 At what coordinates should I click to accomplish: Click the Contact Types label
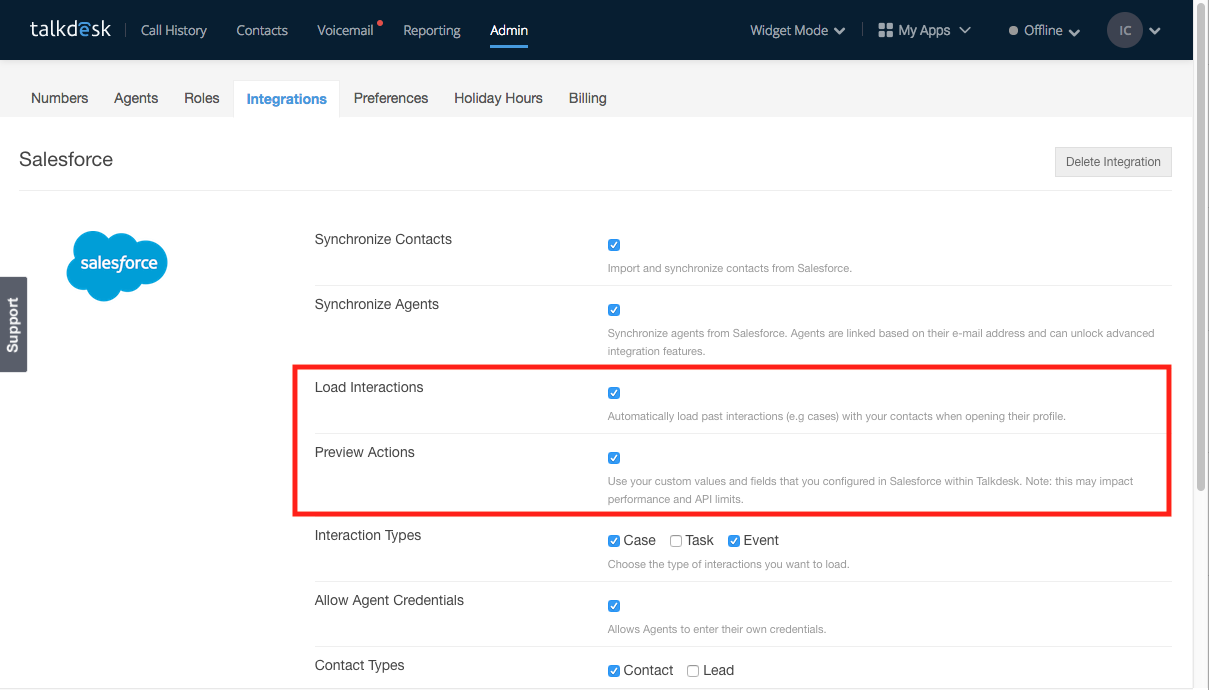360,665
